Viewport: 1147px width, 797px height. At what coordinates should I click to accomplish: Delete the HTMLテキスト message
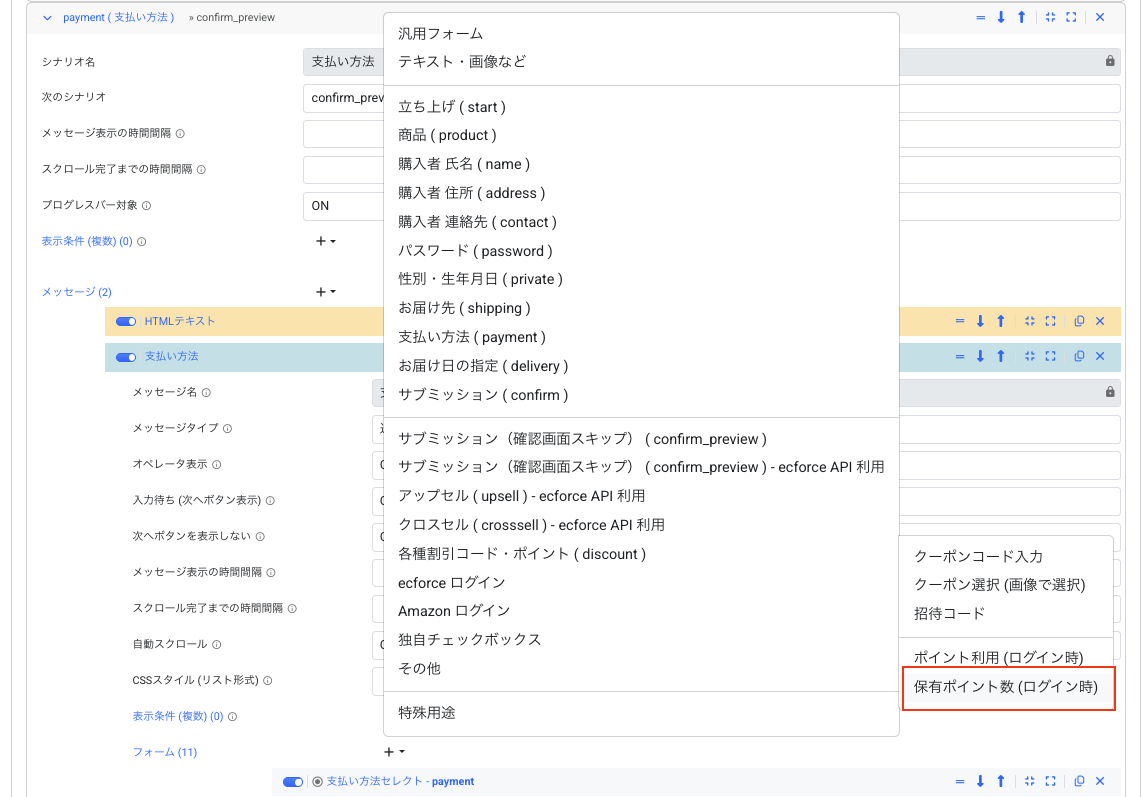click(1100, 321)
